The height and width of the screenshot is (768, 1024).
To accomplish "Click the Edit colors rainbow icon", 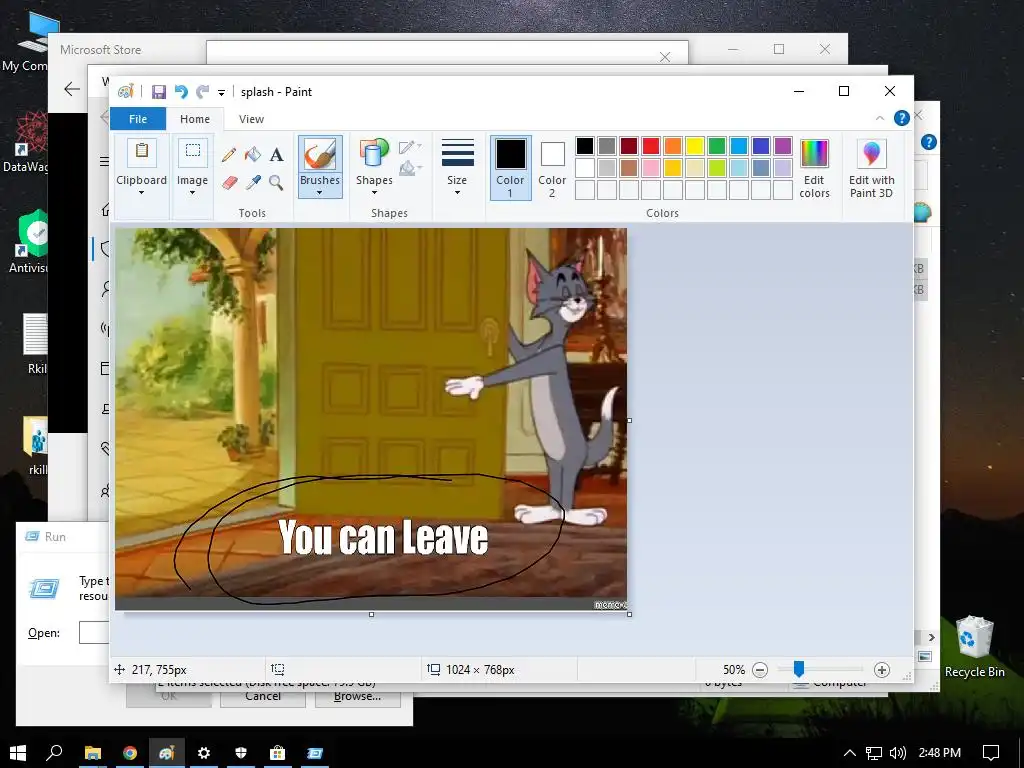I will click(x=814, y=155).
